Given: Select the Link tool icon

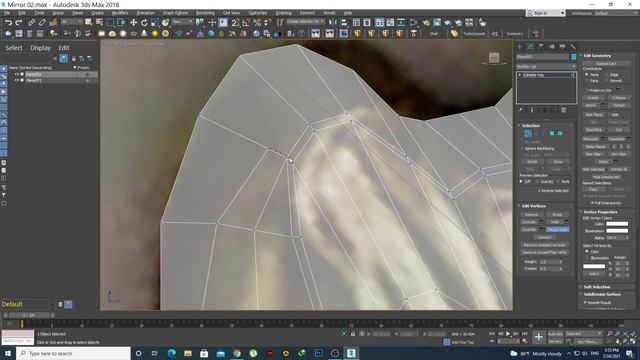Looking at the screenshot, I should coord(31,22).
